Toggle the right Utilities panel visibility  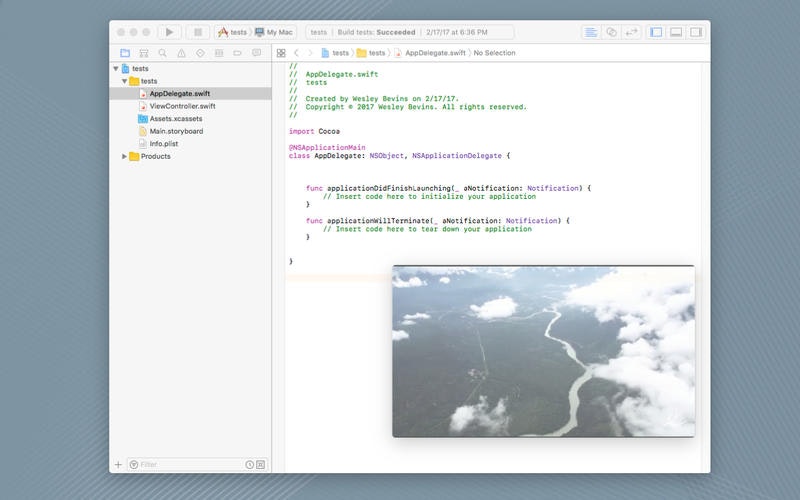696,32
